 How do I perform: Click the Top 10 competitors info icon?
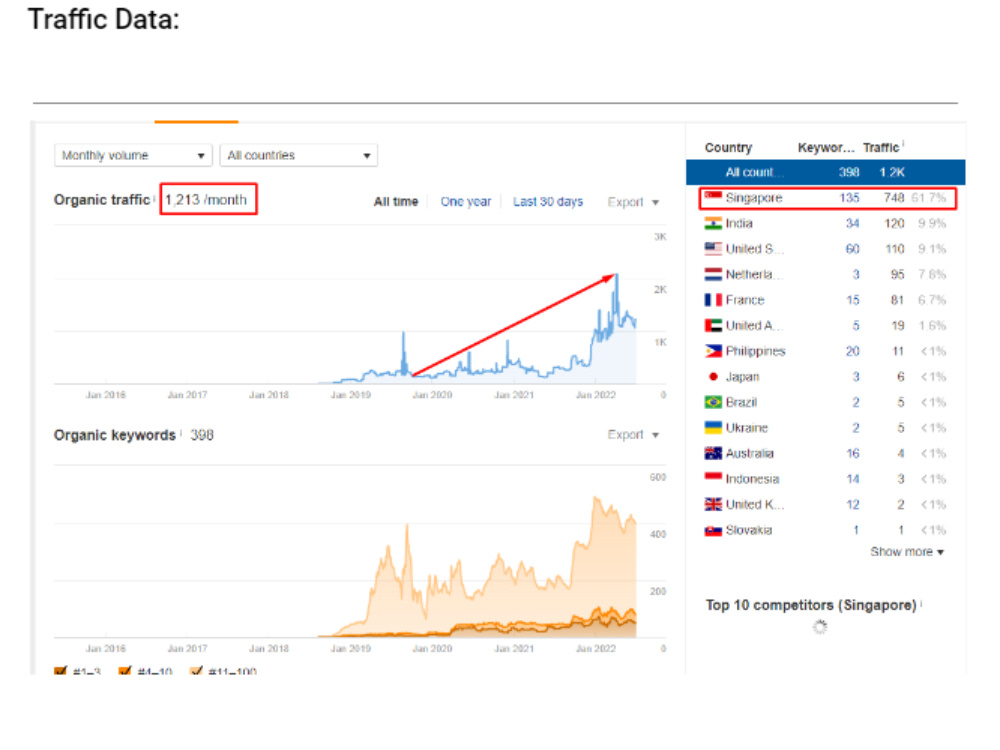pyautogui.click(x=922, y=603)
